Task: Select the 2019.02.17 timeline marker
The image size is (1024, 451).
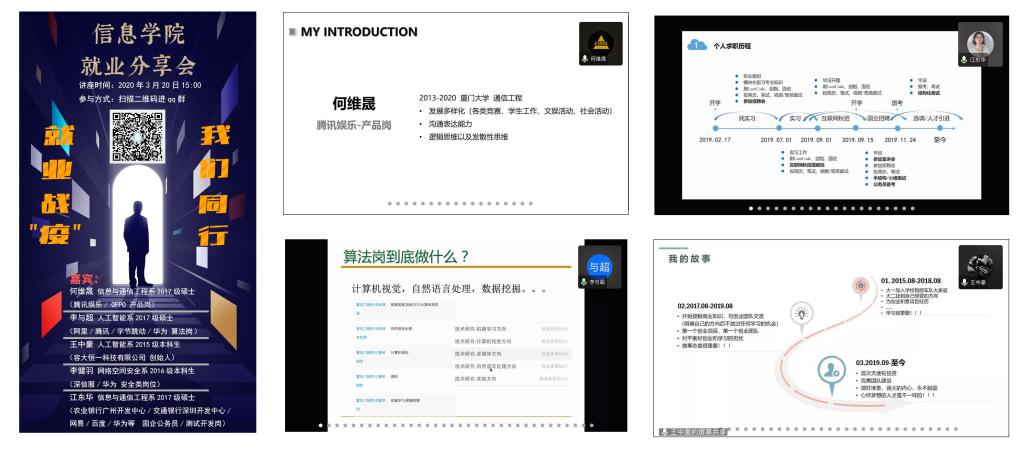Action: click(714, 127)
